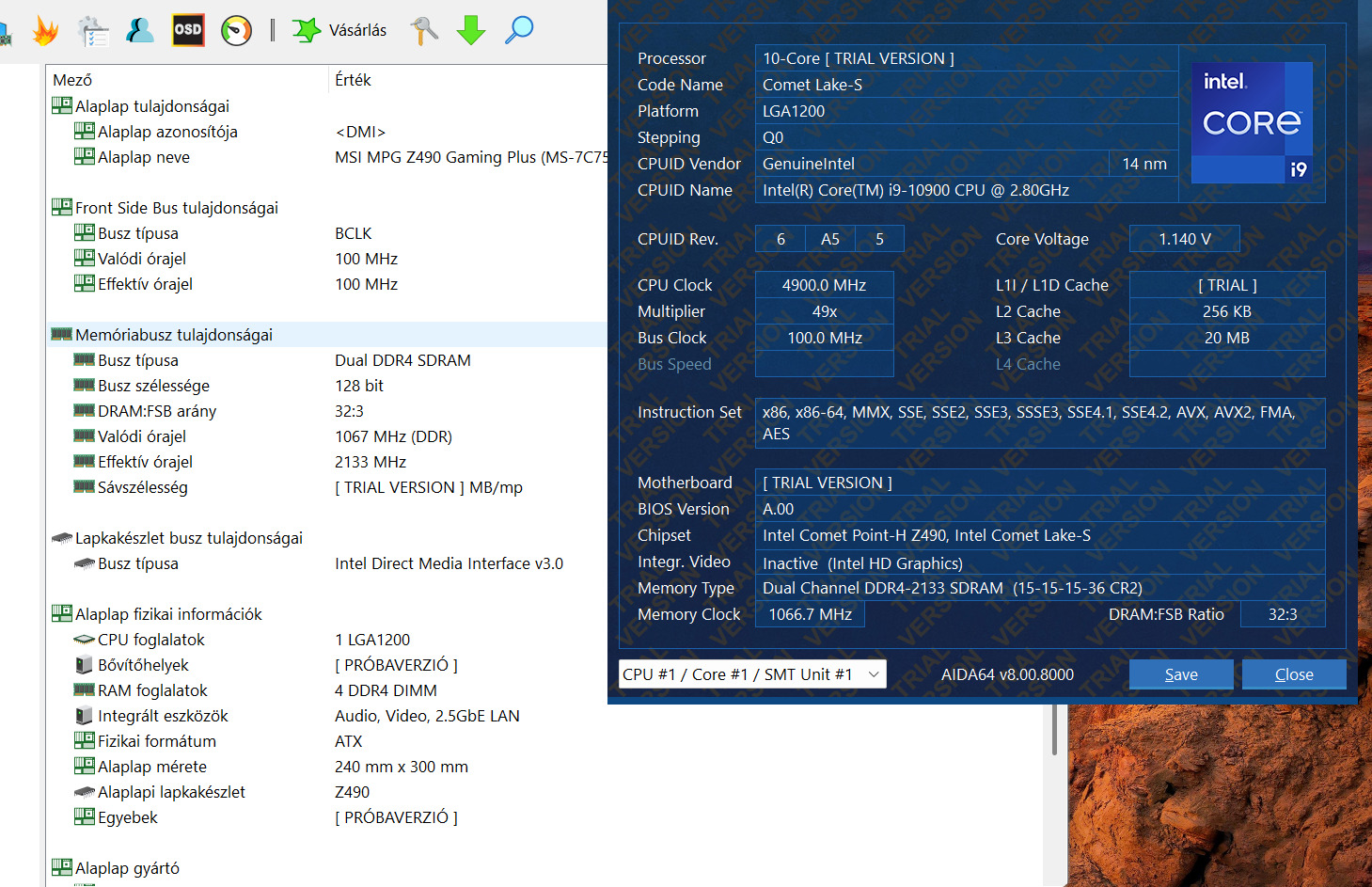Click the Valódi órajel 100 MHz row
1372x887 pixels.
pos(327,259)
